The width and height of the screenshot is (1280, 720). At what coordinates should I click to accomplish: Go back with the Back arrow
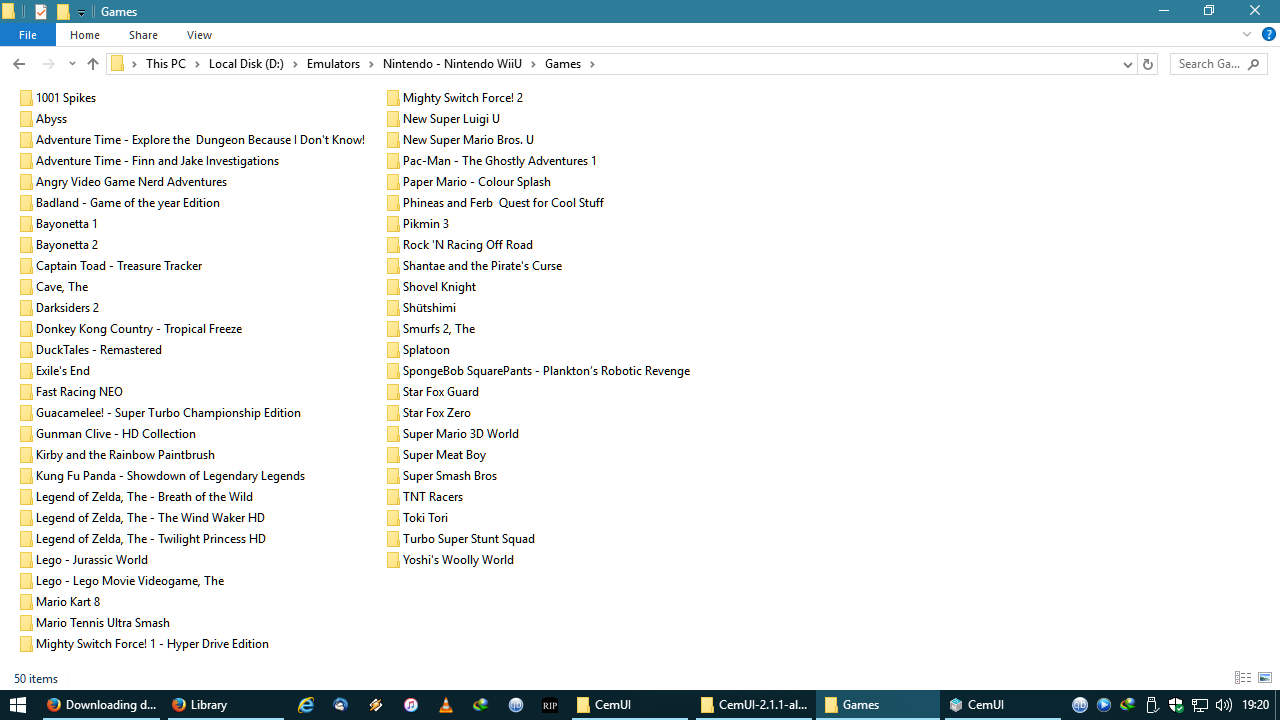(19, 64)
